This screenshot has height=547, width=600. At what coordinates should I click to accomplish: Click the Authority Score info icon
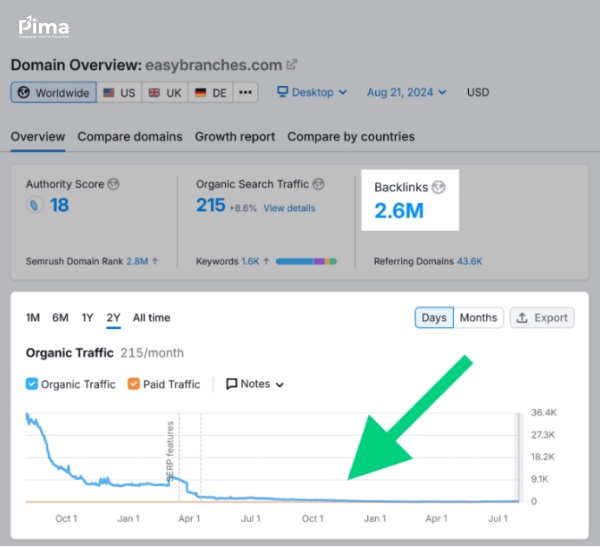[x=113, y=185]
